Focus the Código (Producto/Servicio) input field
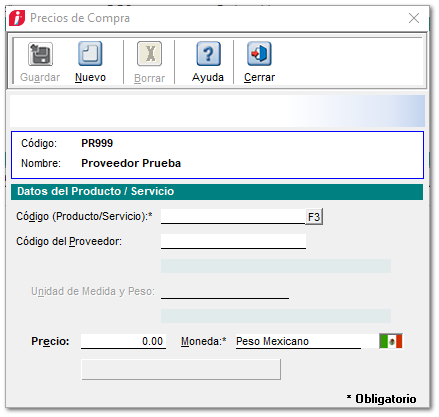 tap(233, 217)
